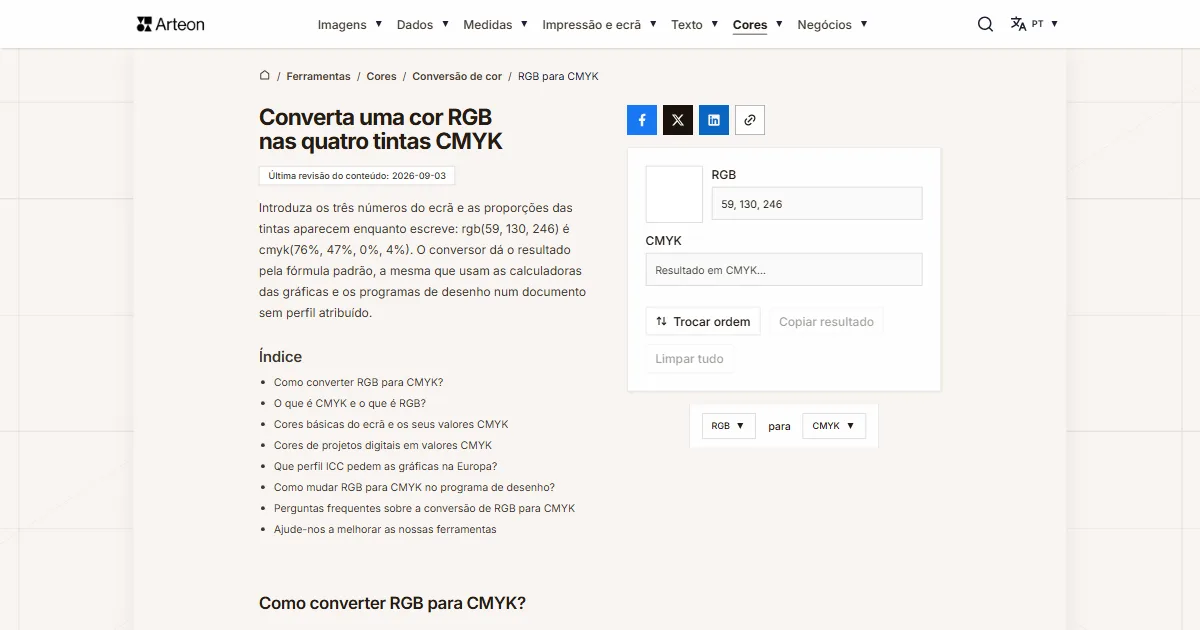Click the Última revisão do conteúdo date badge

pos(357,175)
